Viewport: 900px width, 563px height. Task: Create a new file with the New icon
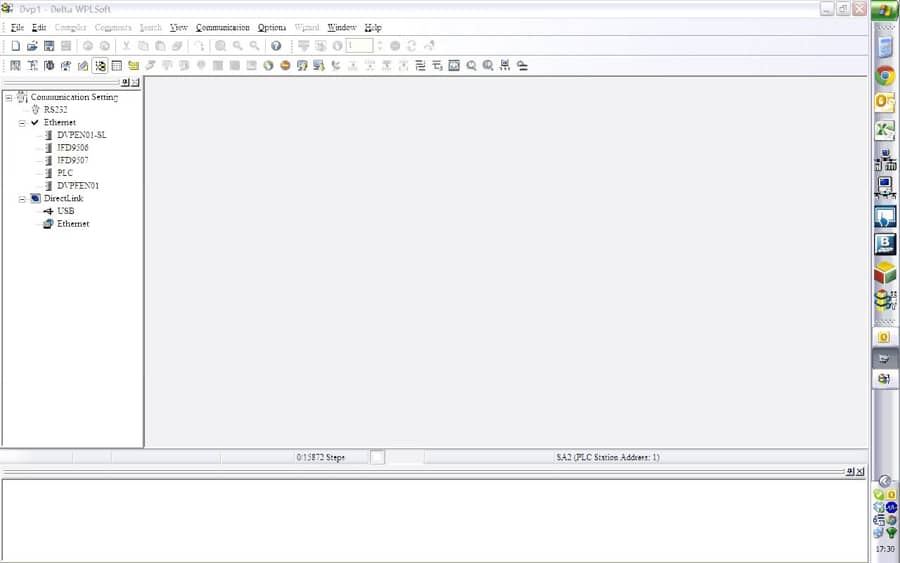(x=15, y=46)
